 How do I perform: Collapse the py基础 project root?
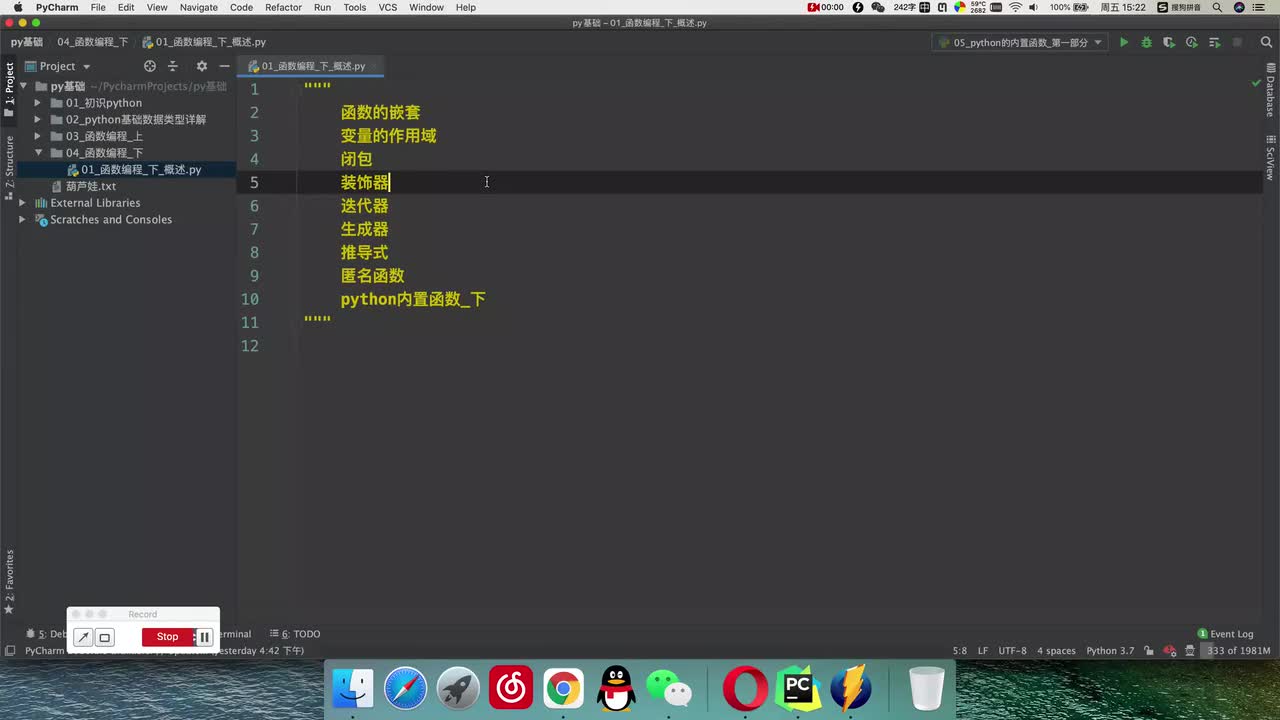click(22, 86)
